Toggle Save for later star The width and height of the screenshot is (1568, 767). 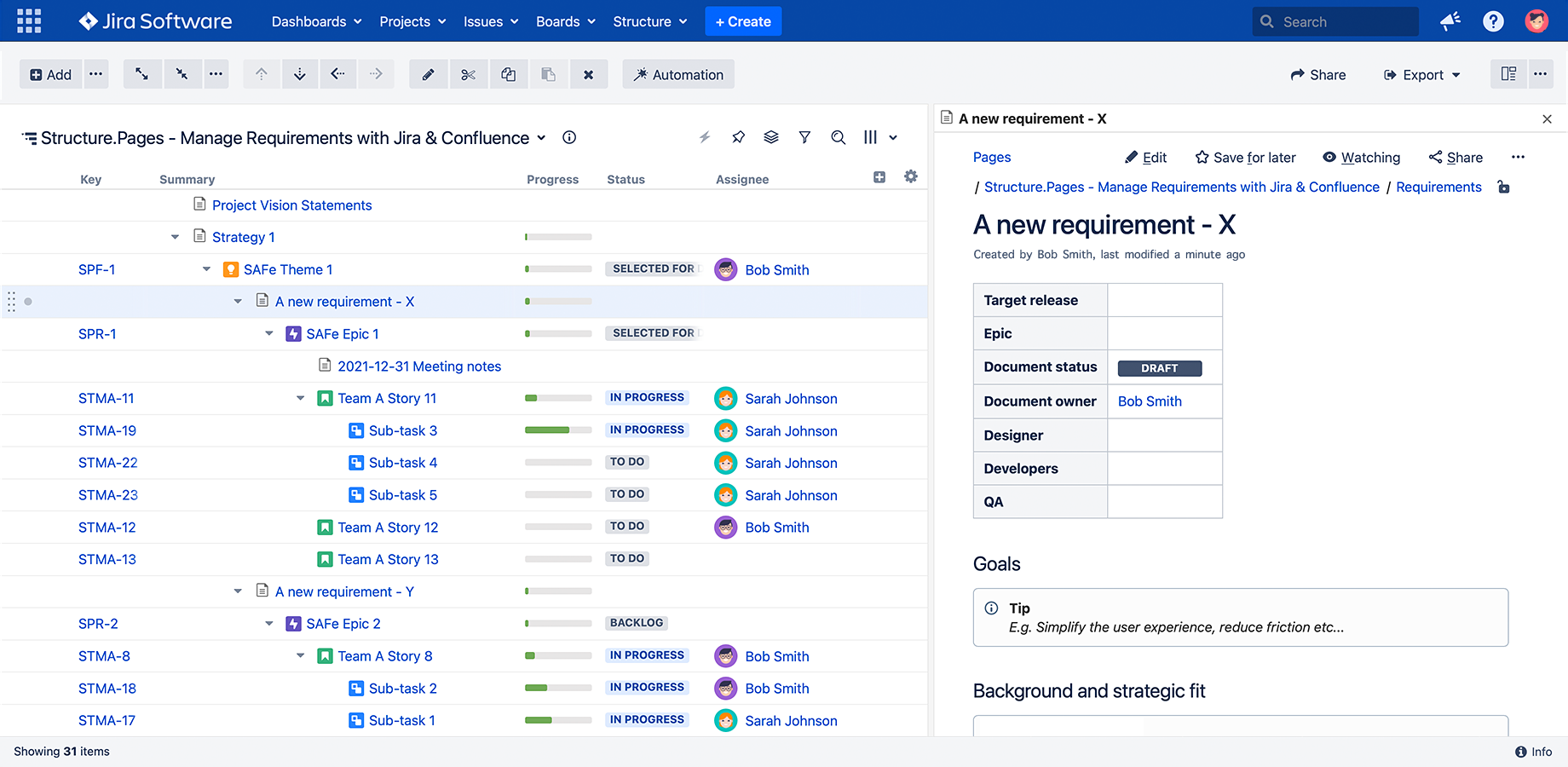point(1245,158)
